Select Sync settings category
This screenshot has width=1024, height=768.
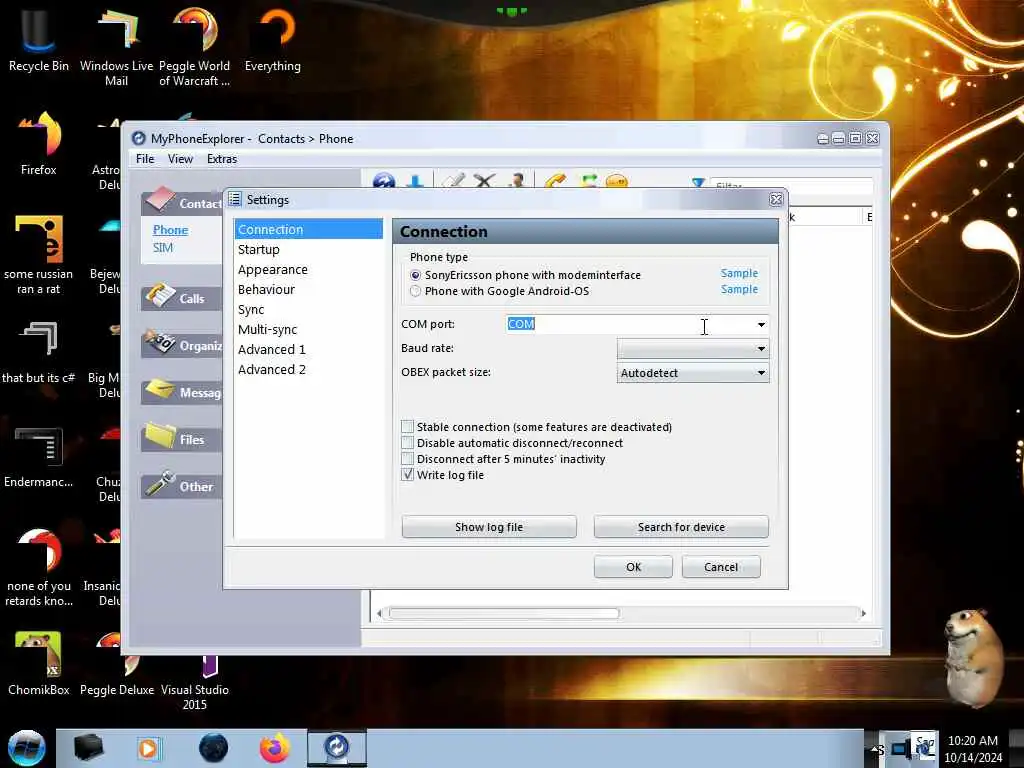click(x=308, y=310)
